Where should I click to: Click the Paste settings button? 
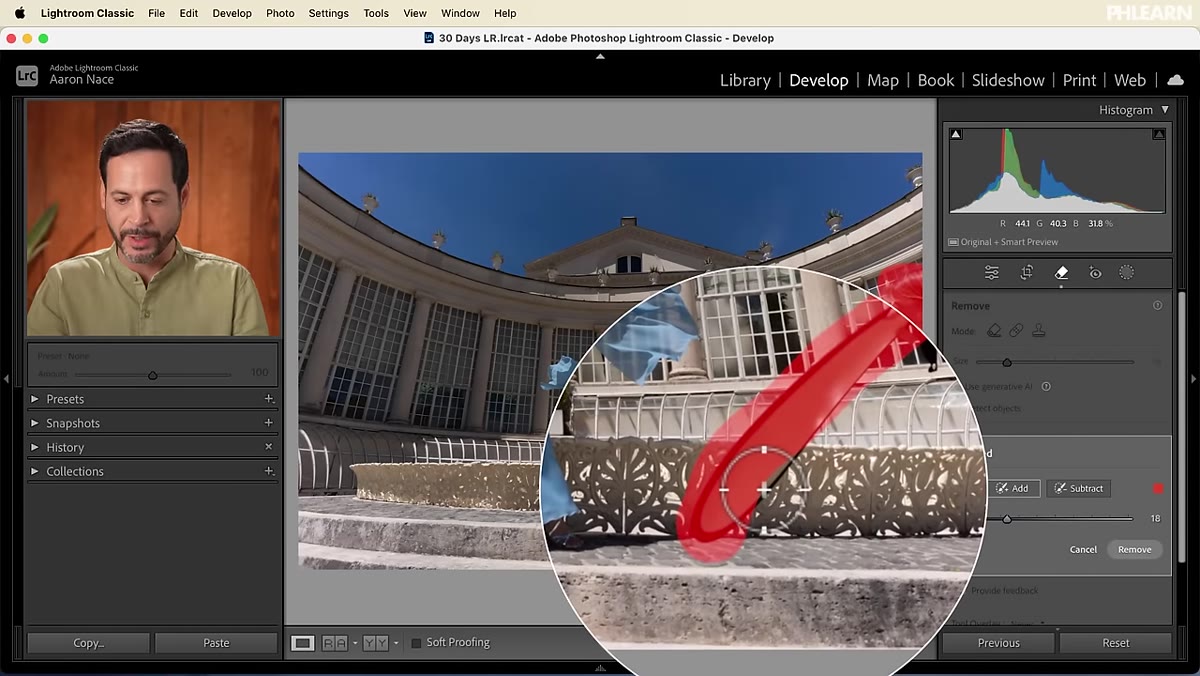coord(216,643)
